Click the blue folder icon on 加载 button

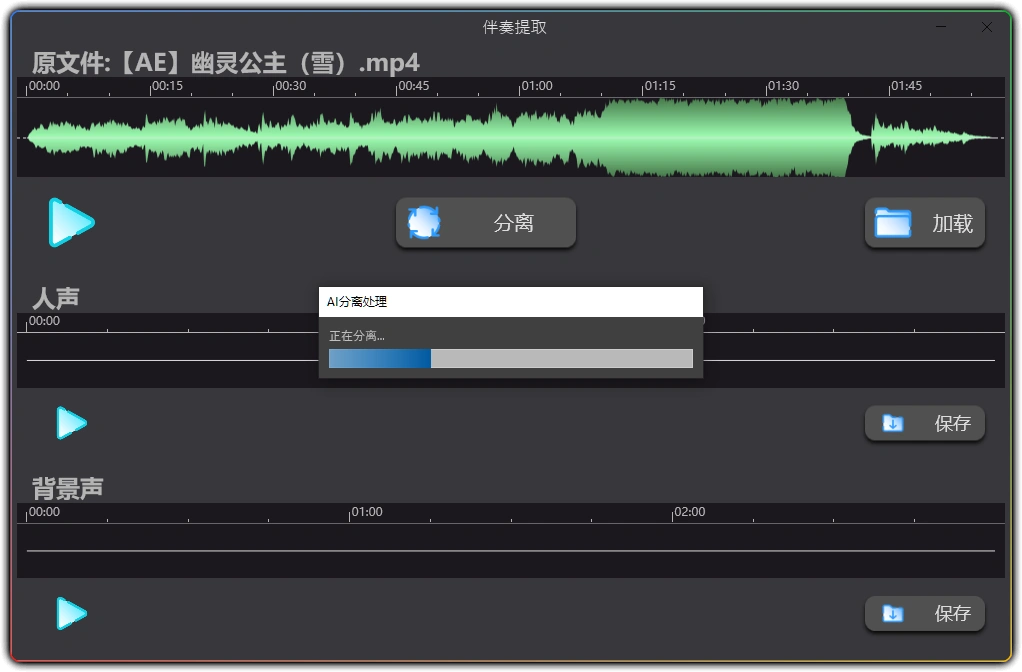coord(893,222)
